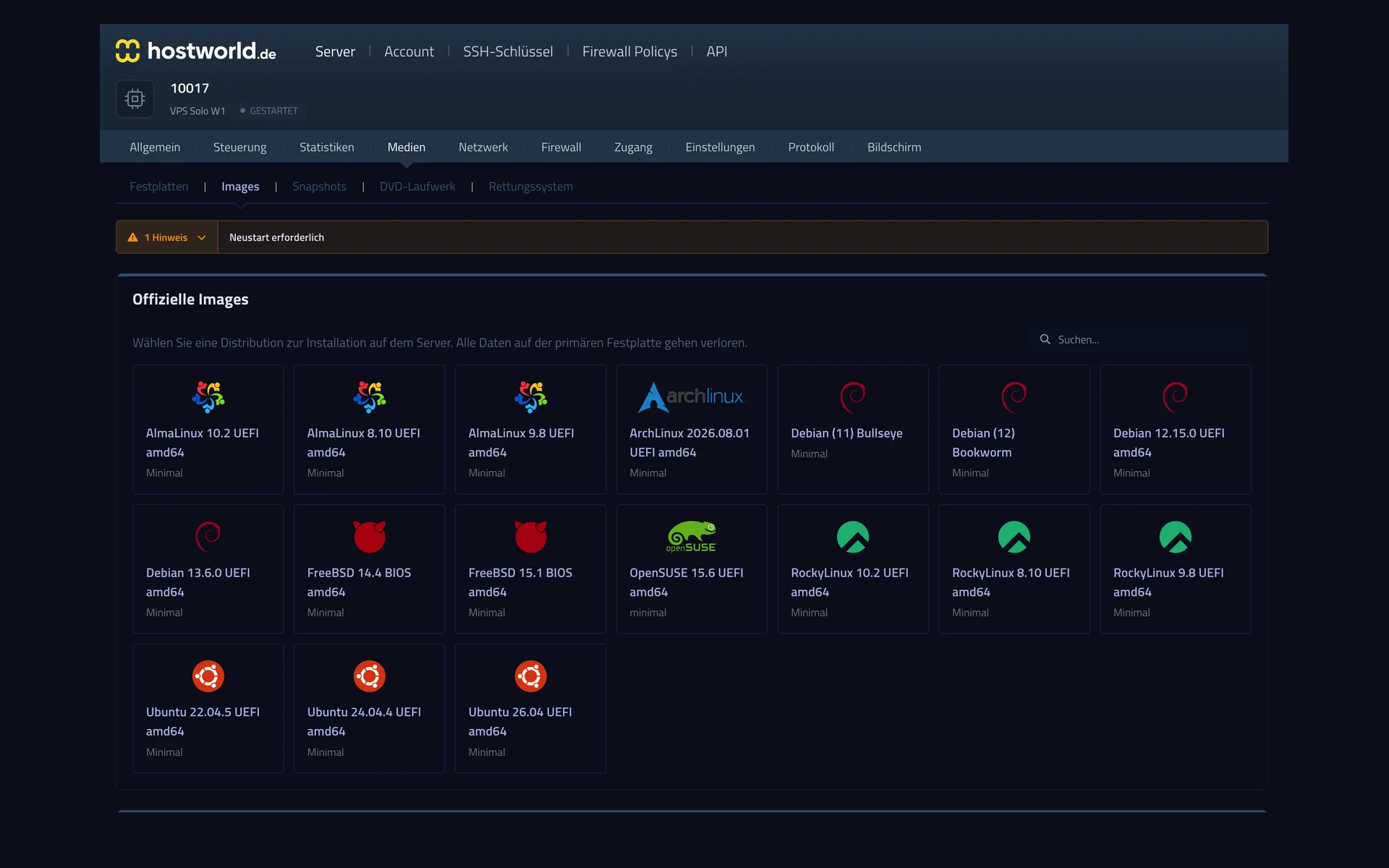1389x868 pixels.
Task: Click the Ubuntu 24.04.4 UEFI logo
Action: pyautogui.click(x=369, y=676)
